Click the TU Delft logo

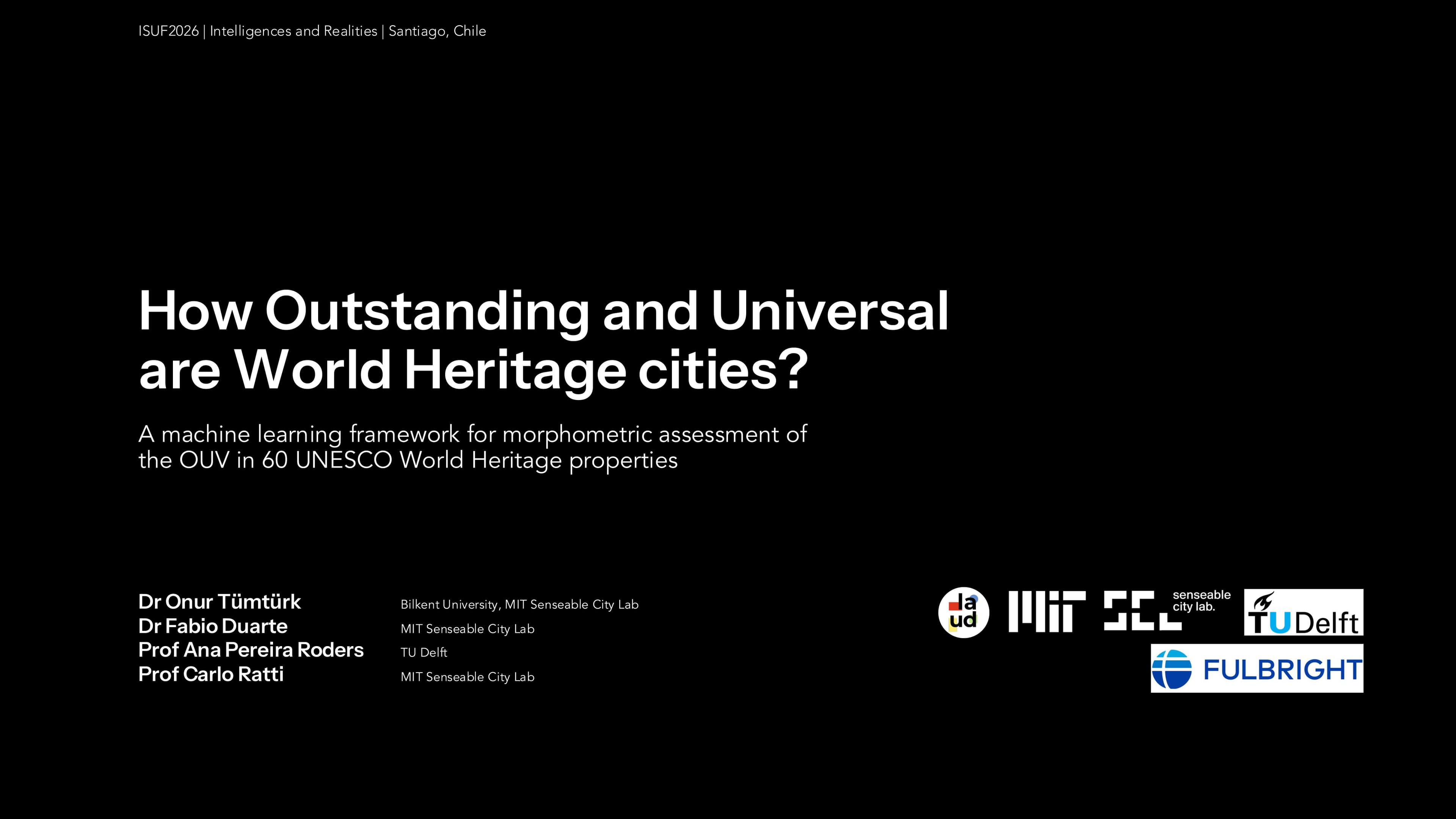(x=1304, y=612)
